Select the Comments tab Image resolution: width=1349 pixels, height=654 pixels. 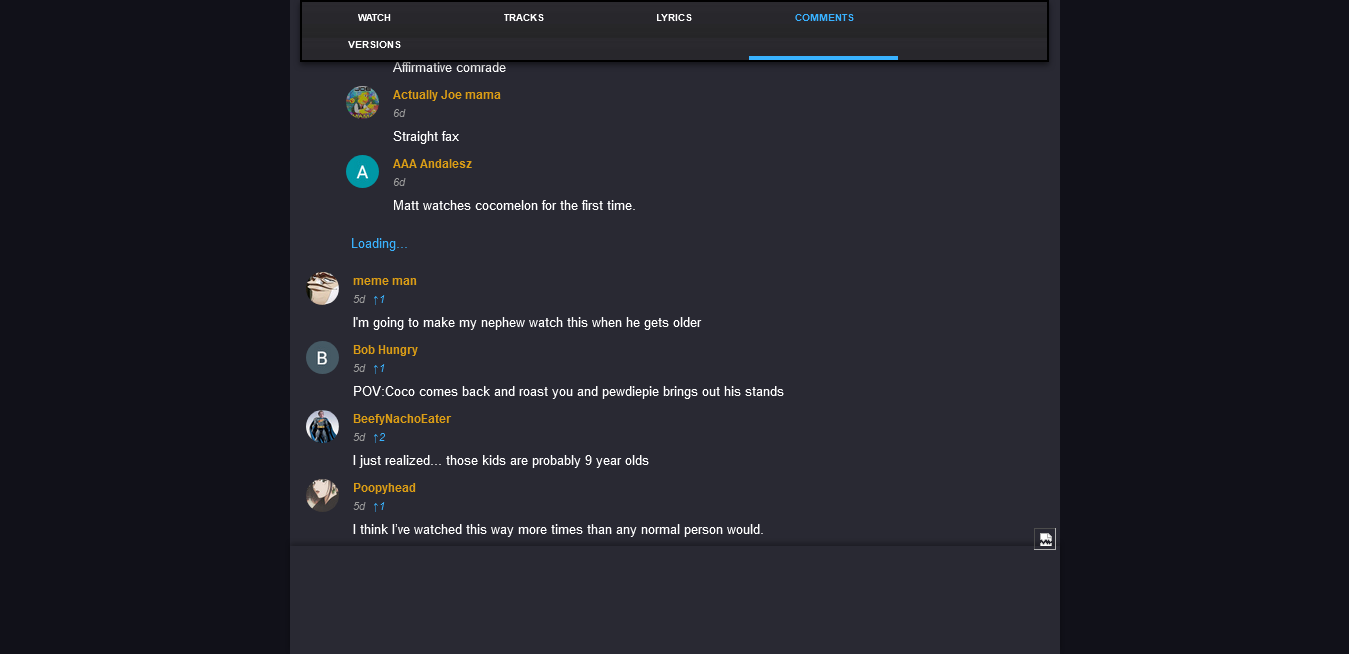click(824, 18)
